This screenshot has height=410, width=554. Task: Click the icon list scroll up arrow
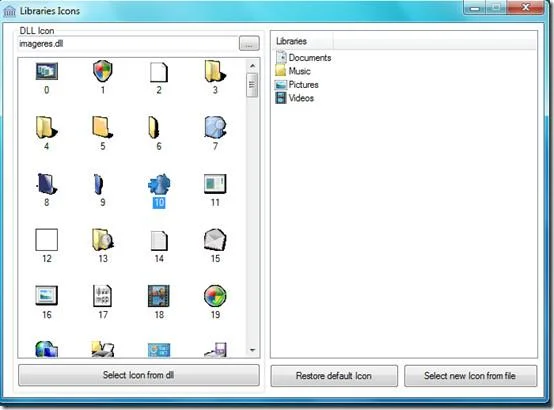(252, 66)
